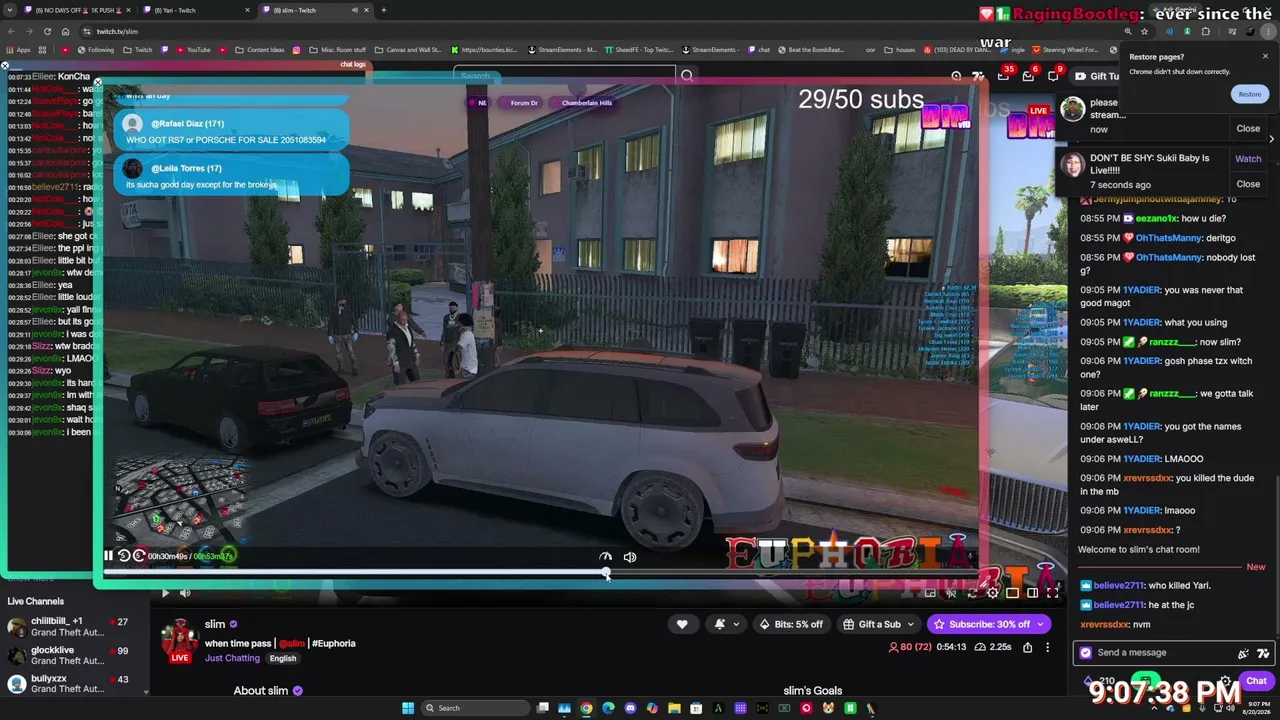Image resolution: width=1280 pixels, height=720 pixels.
Task: Open Canvas and Wall St... bookmark folder
Action: tap(408, 50)
